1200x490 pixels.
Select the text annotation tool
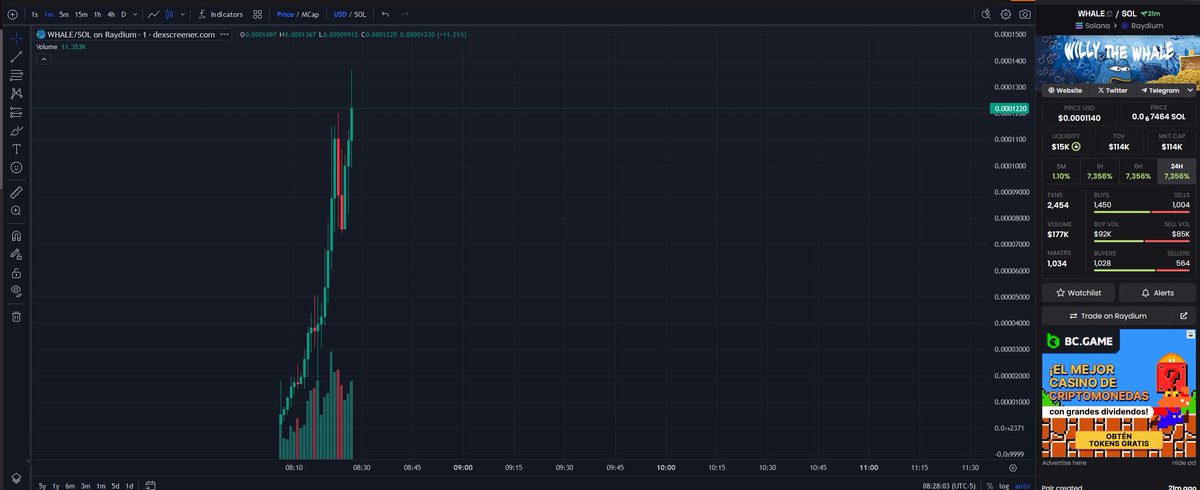click(16, 148)
